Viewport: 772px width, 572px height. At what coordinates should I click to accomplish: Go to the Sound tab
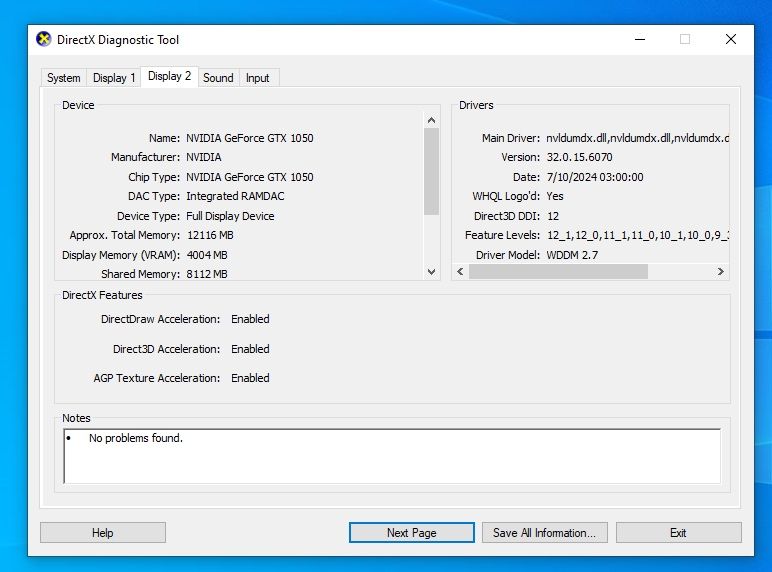coord(218,78)
